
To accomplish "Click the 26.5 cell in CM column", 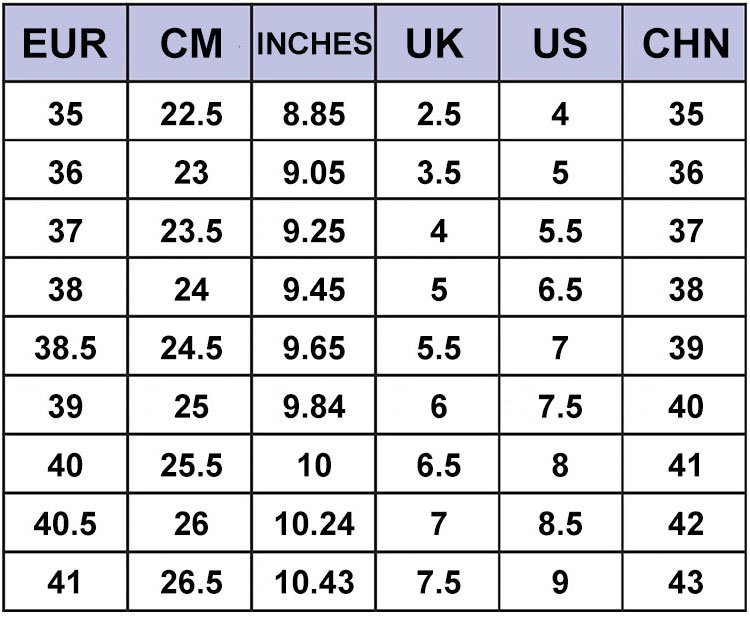I will pos(191,582).
